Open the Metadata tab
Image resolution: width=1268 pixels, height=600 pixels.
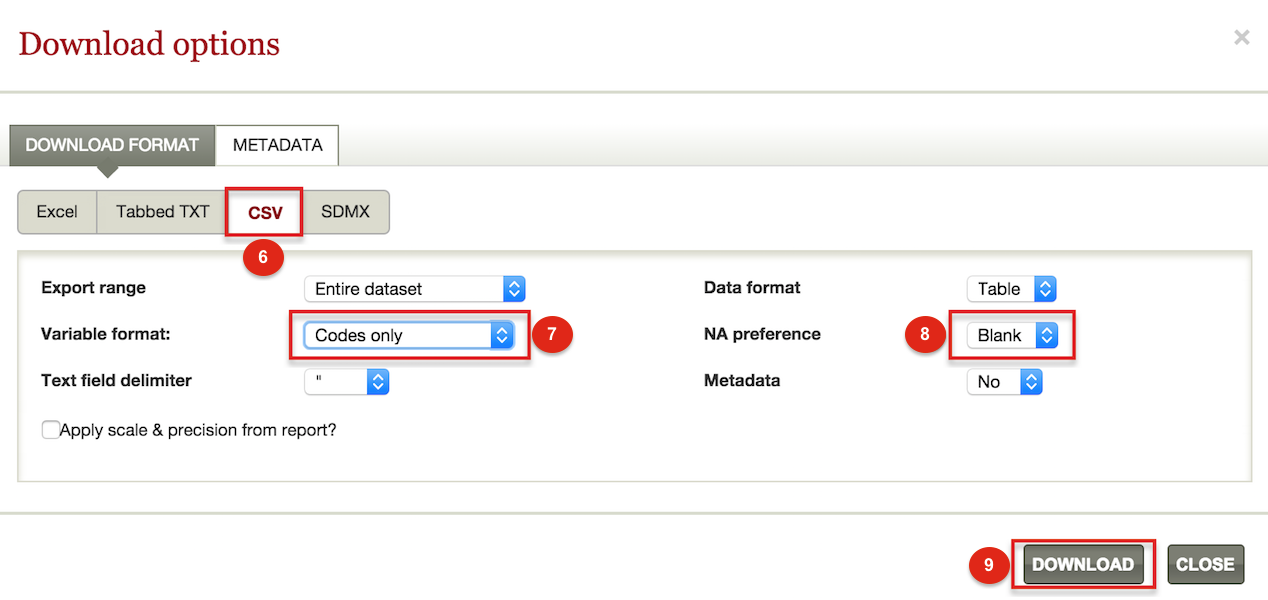coord(277,145)
